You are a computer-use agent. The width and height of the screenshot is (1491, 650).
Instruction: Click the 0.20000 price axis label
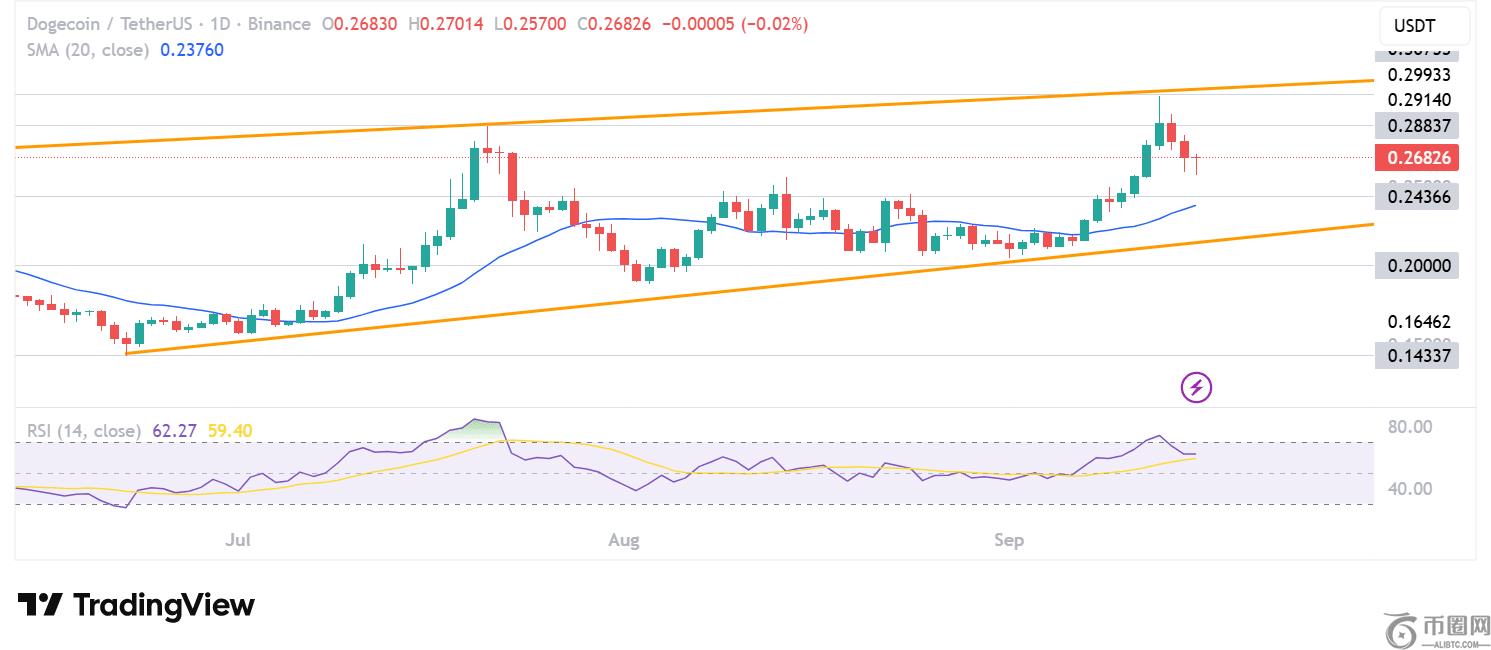(1416, 266)
